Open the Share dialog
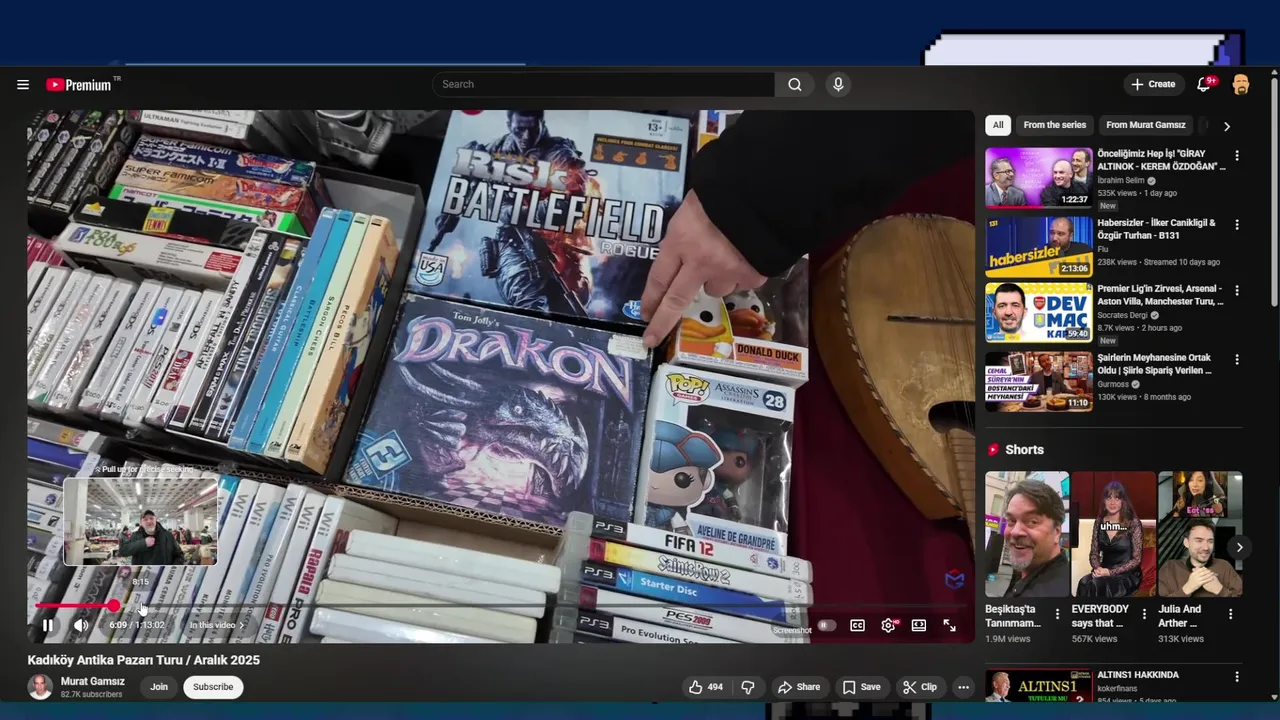The image size is (1280, 720). click(798, 687)
